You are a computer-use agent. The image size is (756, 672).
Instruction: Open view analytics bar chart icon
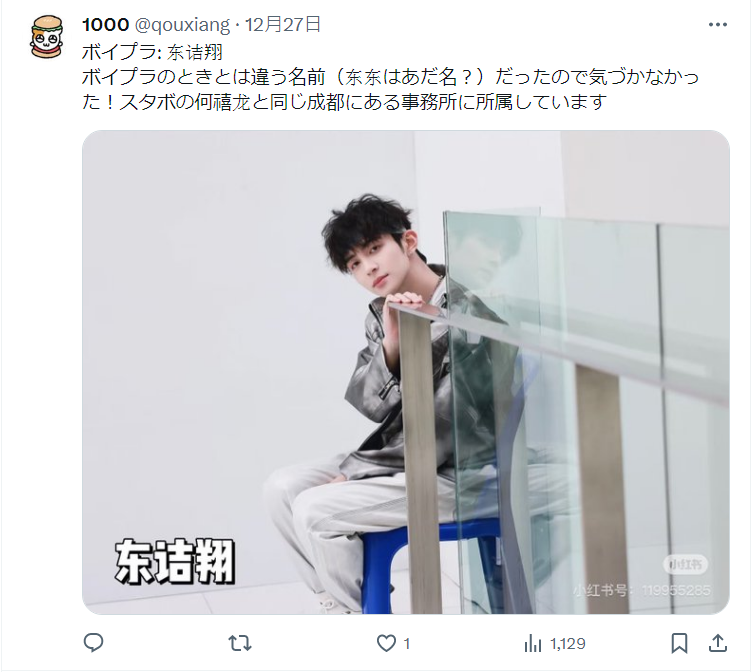tap(533, 644)
